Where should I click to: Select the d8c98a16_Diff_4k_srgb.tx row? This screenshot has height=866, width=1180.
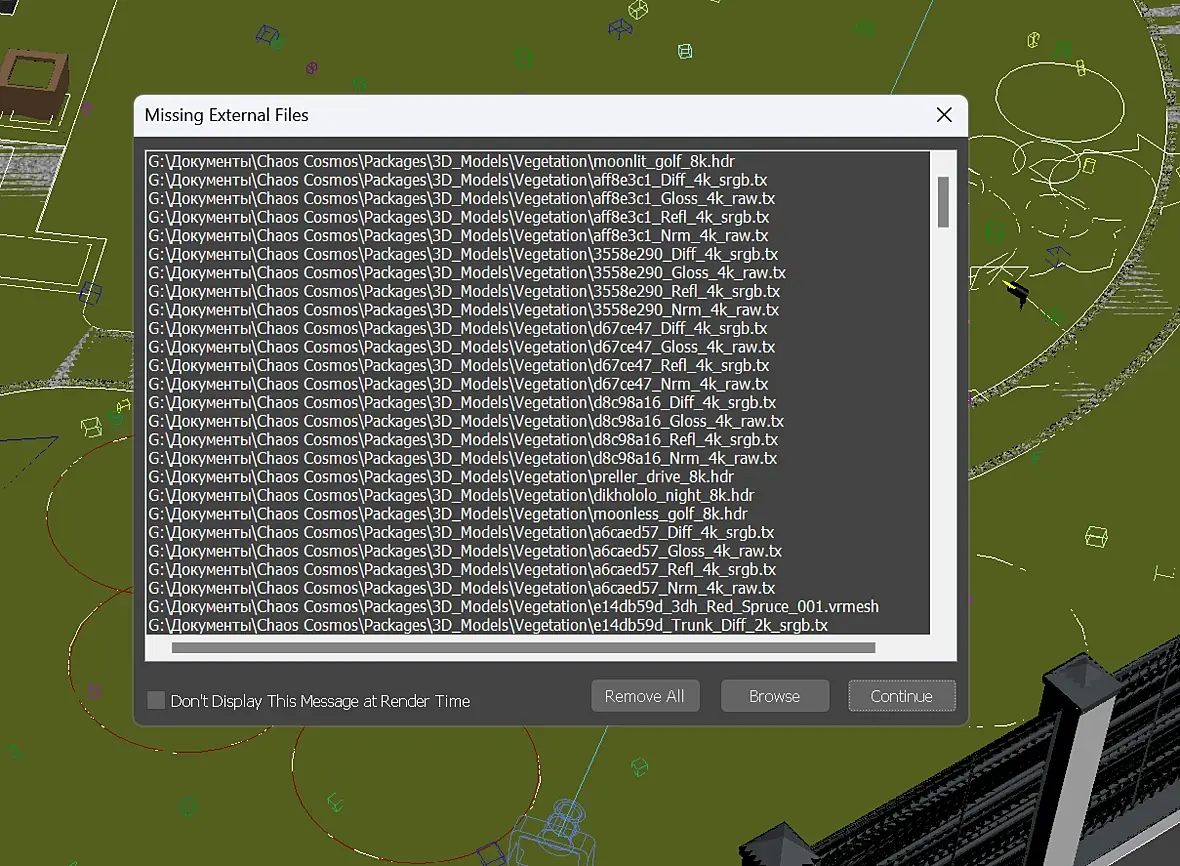point(538,403)
